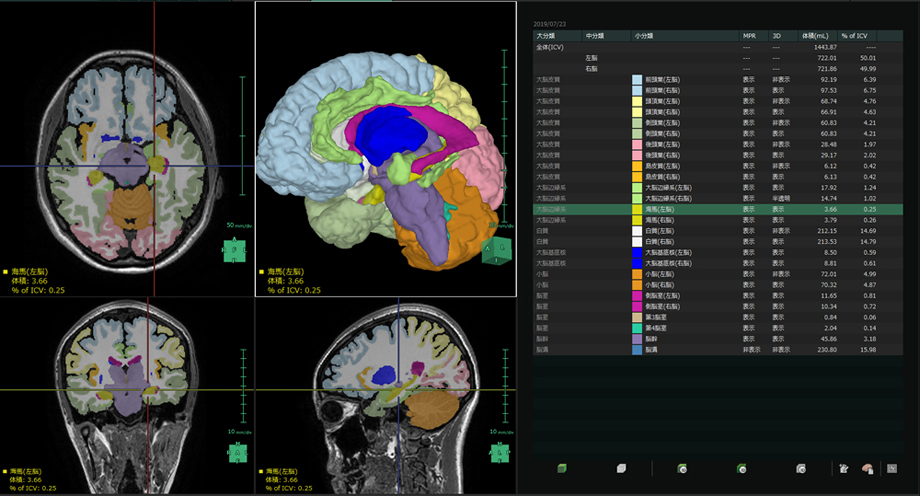Click the 中分類 column header
The width and height of the screenshot is (920, 496).
point(606,36)
